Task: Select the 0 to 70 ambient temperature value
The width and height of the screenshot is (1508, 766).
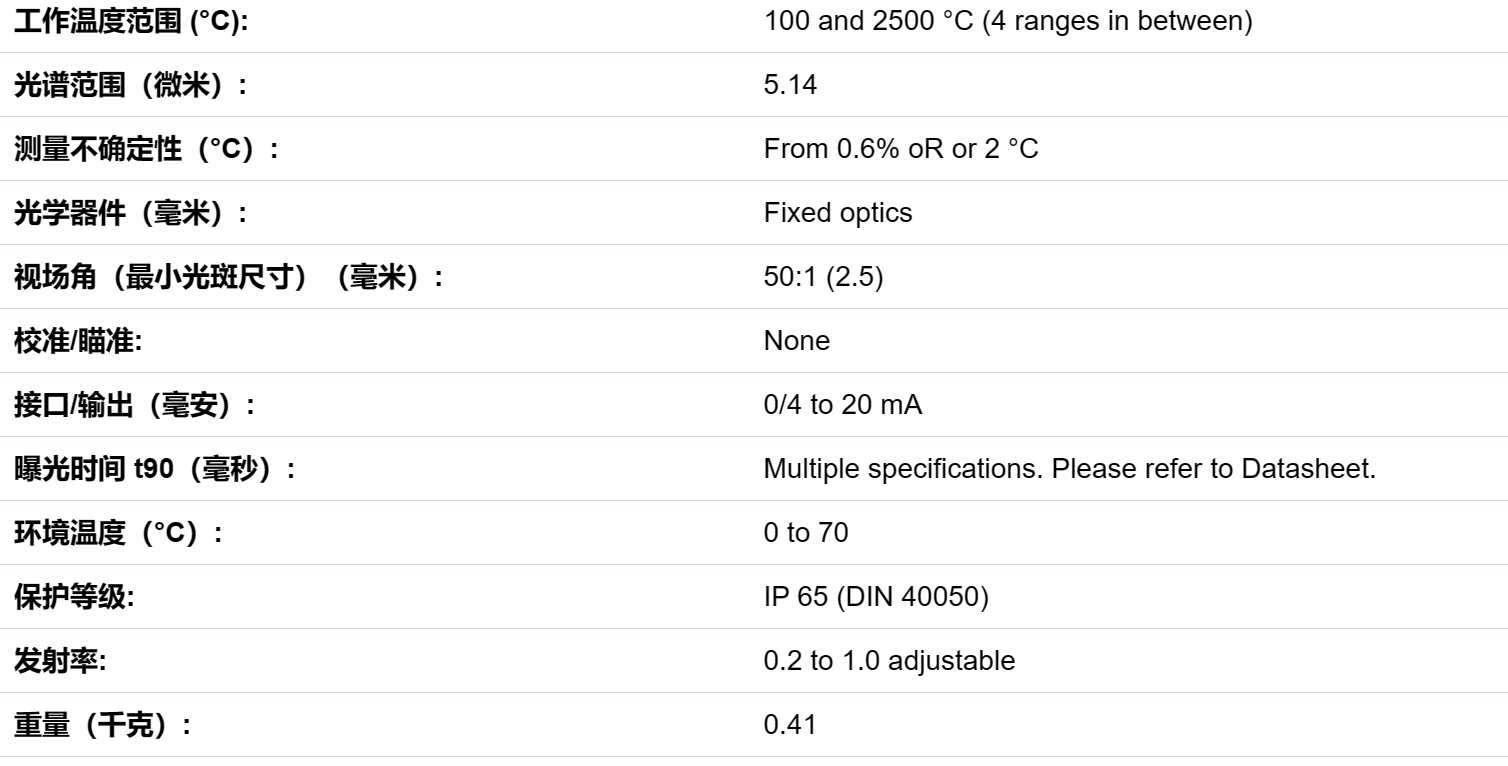Action: [x=806, y=533]
